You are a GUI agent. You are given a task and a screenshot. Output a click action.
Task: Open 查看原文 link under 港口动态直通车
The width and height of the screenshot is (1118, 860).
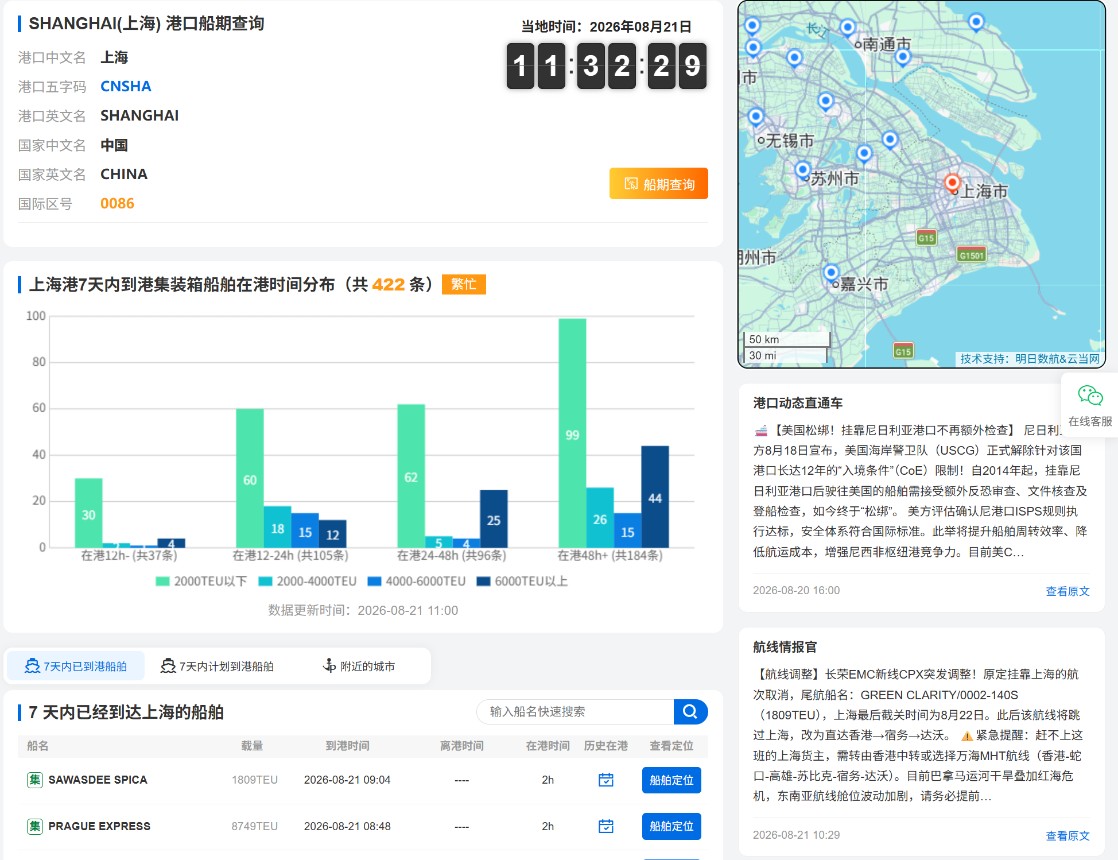[x=1067, y=591]
